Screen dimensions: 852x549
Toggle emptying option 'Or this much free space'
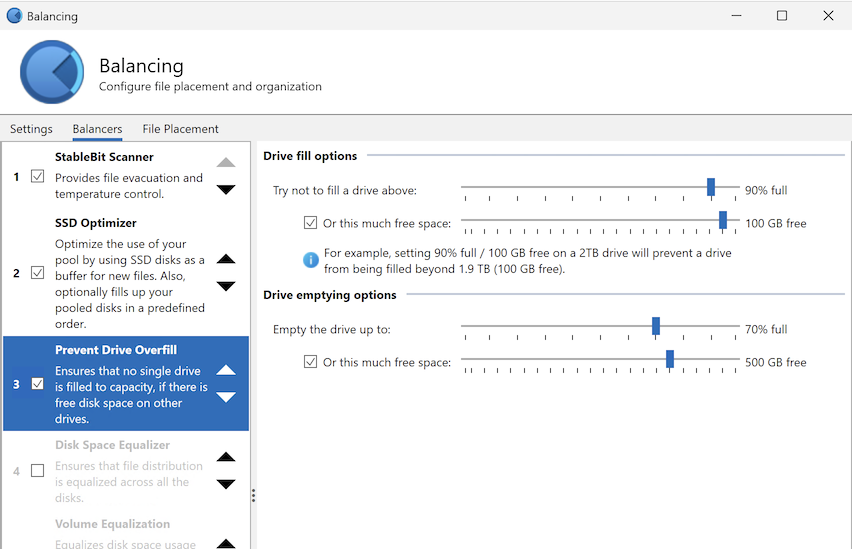(310, 361)
